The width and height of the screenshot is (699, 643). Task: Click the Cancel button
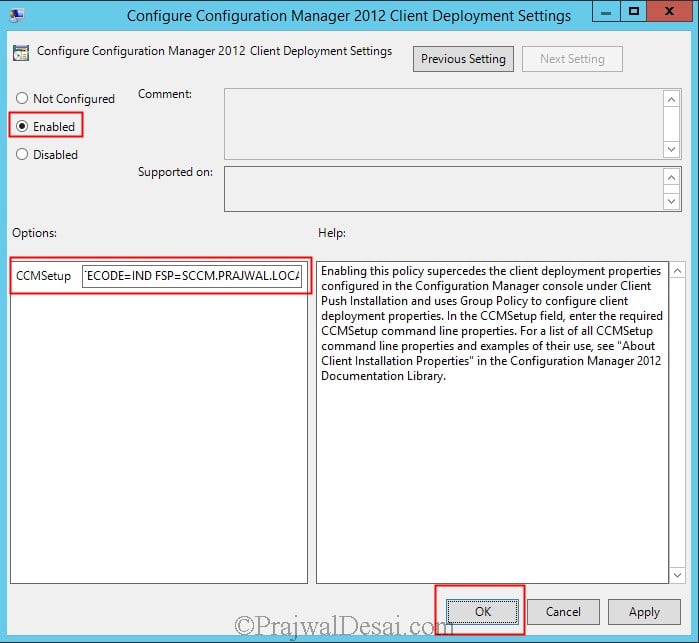[x=563, y=611]
